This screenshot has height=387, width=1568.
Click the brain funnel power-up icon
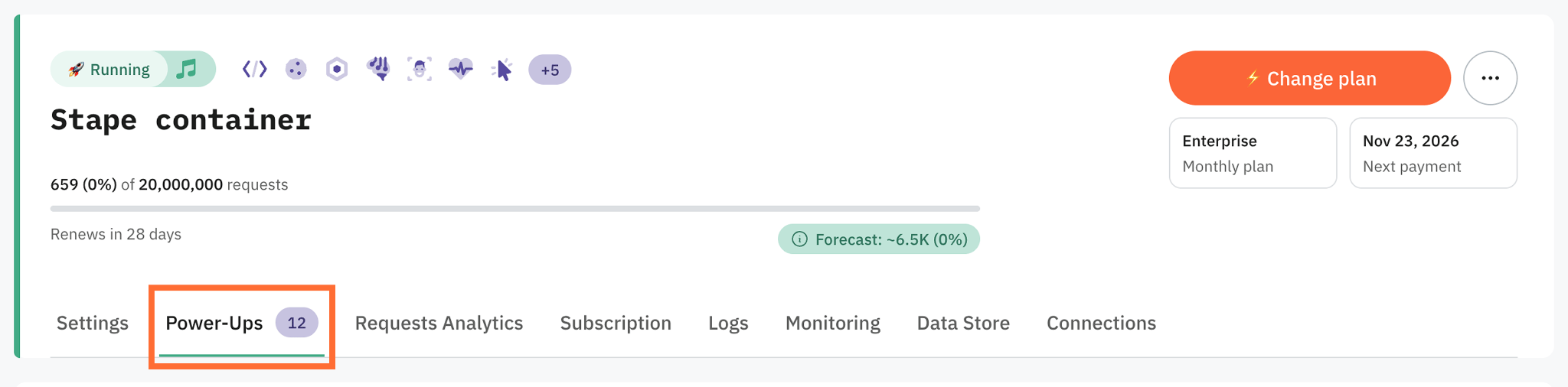[x=378, y=70]
